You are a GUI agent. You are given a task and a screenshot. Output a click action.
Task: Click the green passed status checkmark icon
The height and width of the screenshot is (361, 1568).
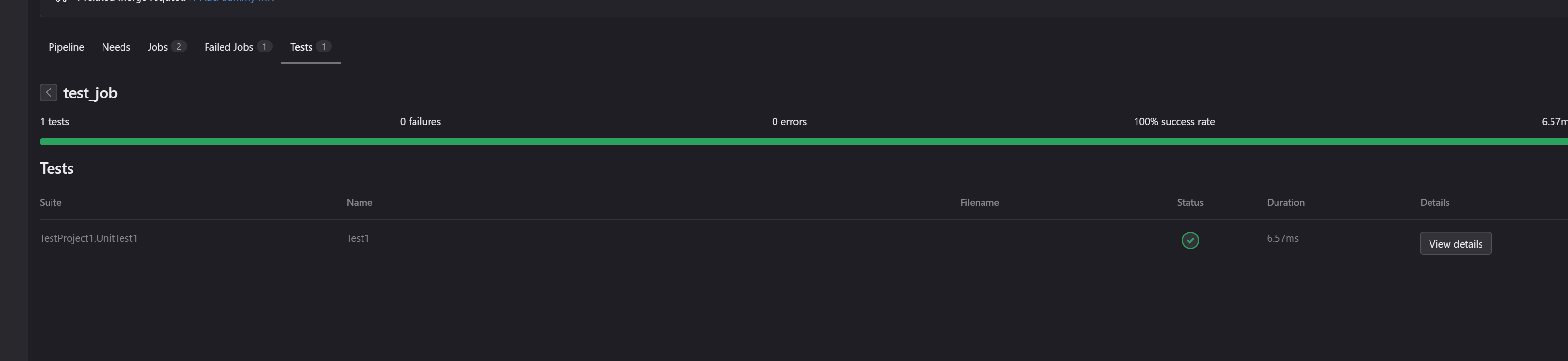click(x=1190, y=240)
